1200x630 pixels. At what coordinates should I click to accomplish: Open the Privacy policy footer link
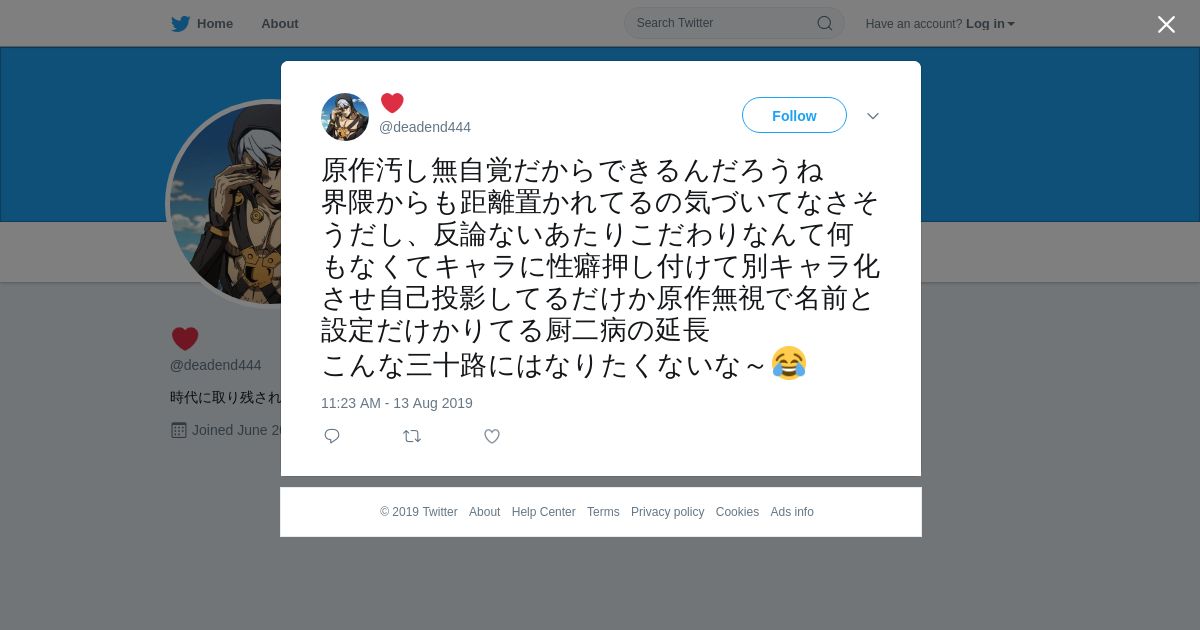tap(668, 512)
